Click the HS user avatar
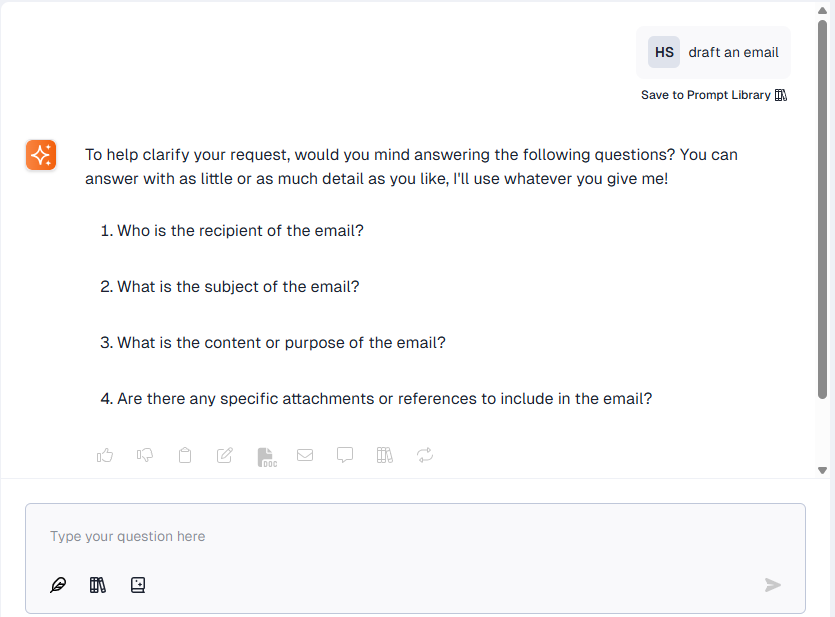 pyautogui.click(x=664, y=52)
